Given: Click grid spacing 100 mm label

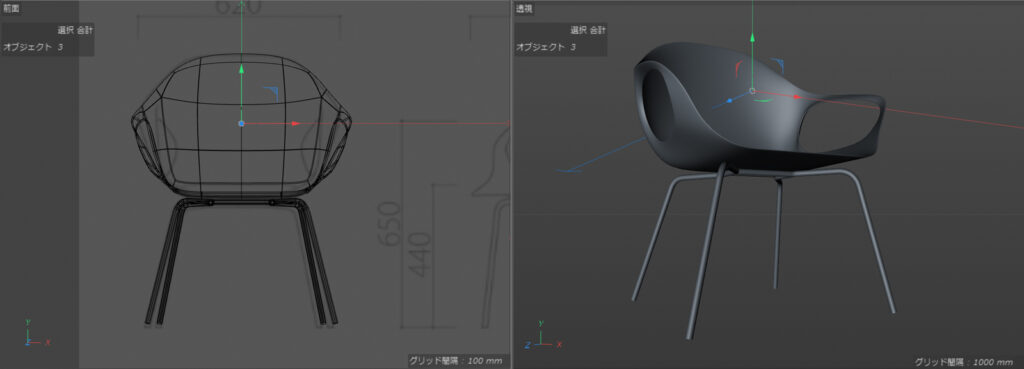Looking at the screenshot, I should (x=455, y=361).
